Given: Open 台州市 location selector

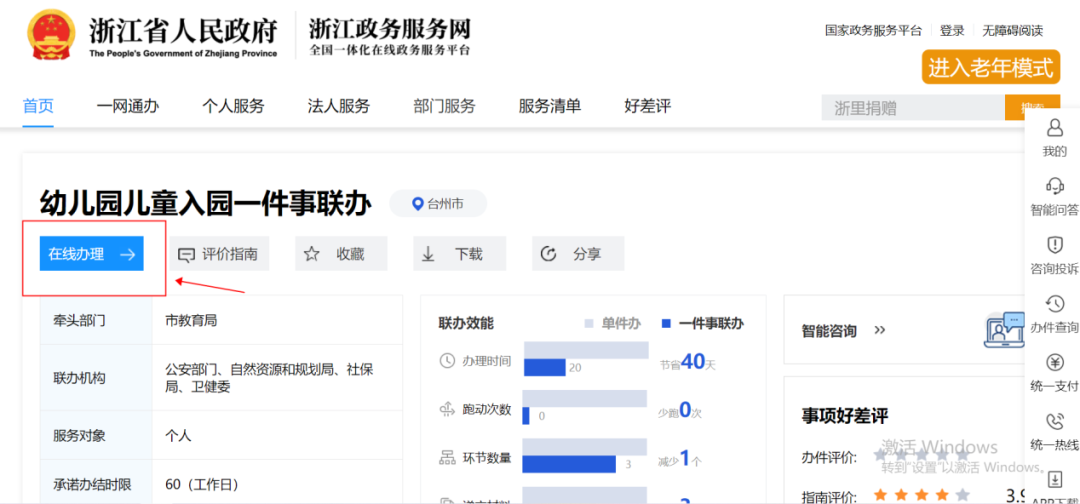Looking at the screenshot, I should click(x=438, y=204).
